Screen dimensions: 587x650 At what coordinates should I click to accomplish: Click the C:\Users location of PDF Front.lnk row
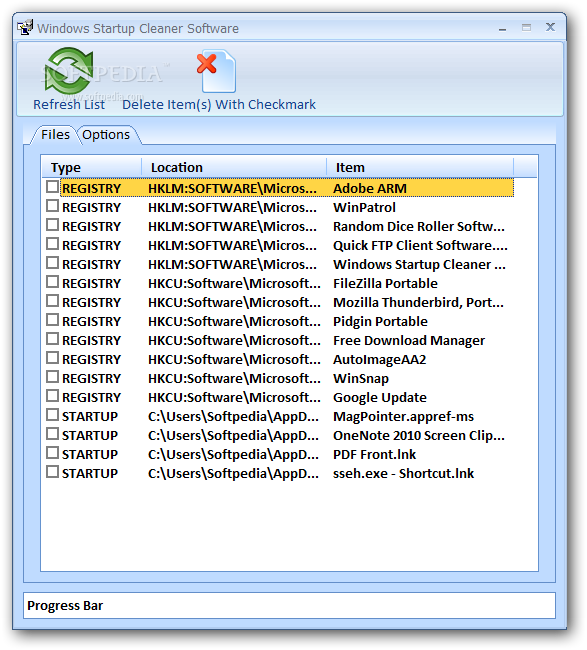(233, 455)
